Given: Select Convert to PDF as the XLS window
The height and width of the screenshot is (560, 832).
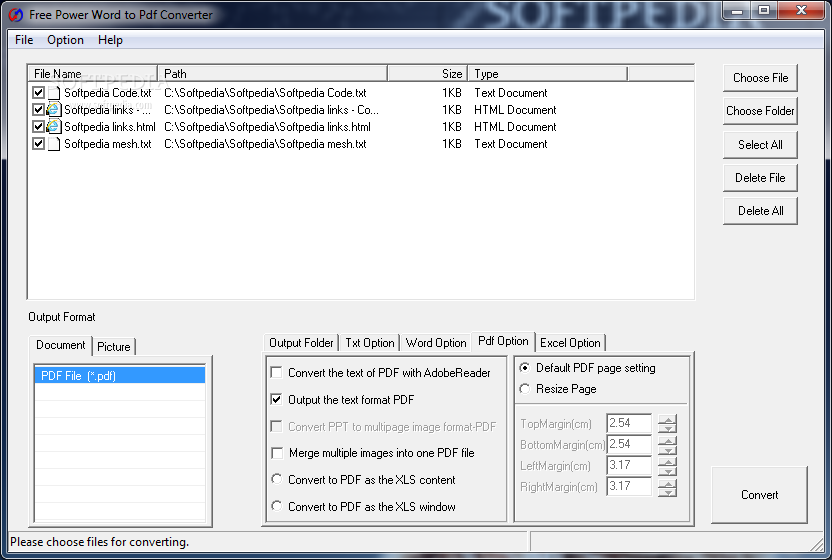Looking at the screenshot, I should [276, 506].
